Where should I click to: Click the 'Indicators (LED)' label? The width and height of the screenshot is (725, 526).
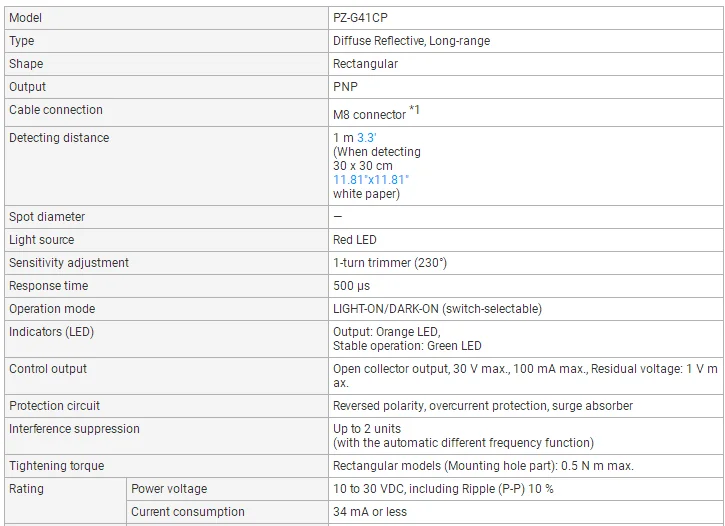51,332
